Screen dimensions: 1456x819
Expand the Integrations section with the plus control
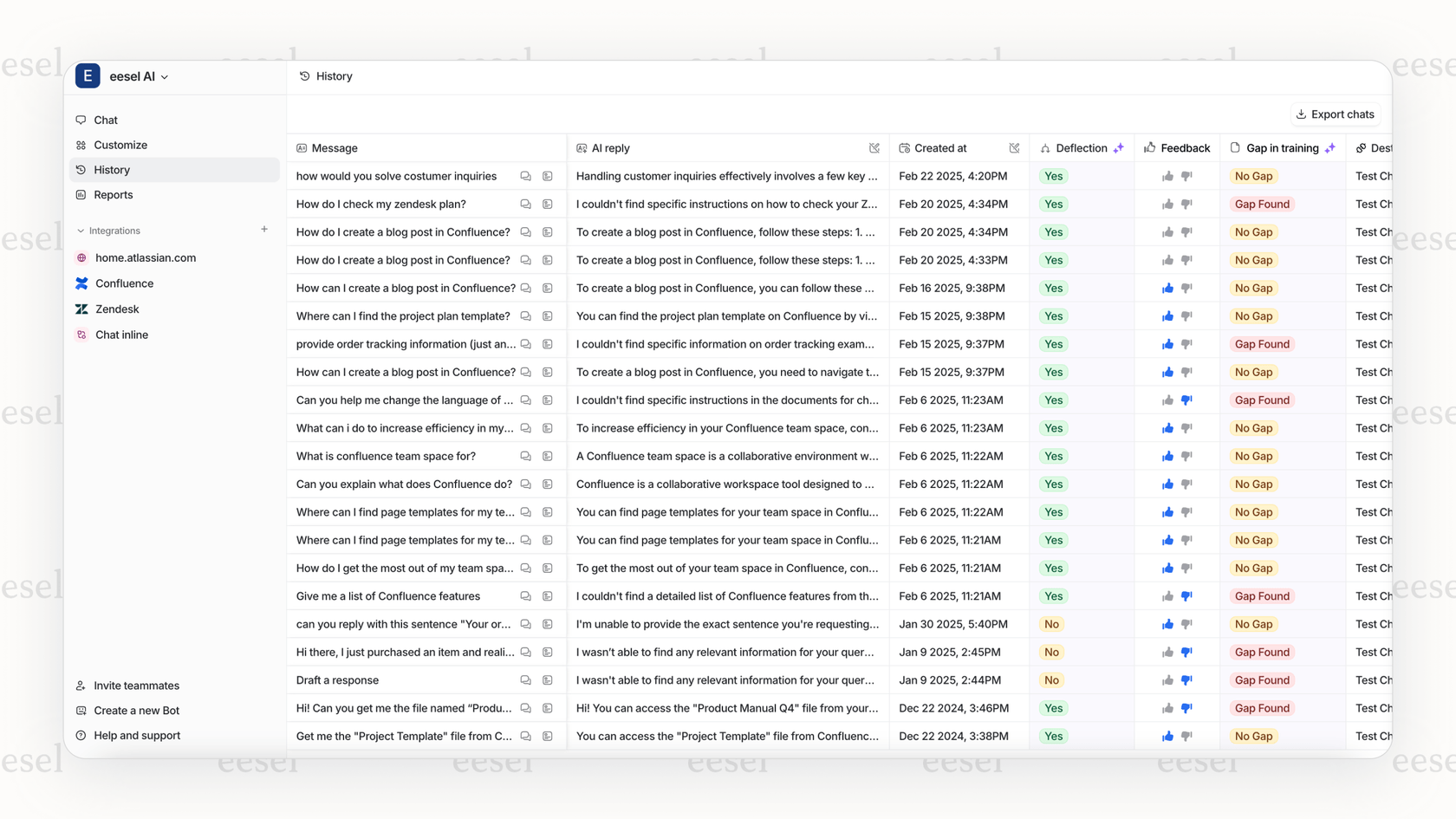tap(263, 230)
